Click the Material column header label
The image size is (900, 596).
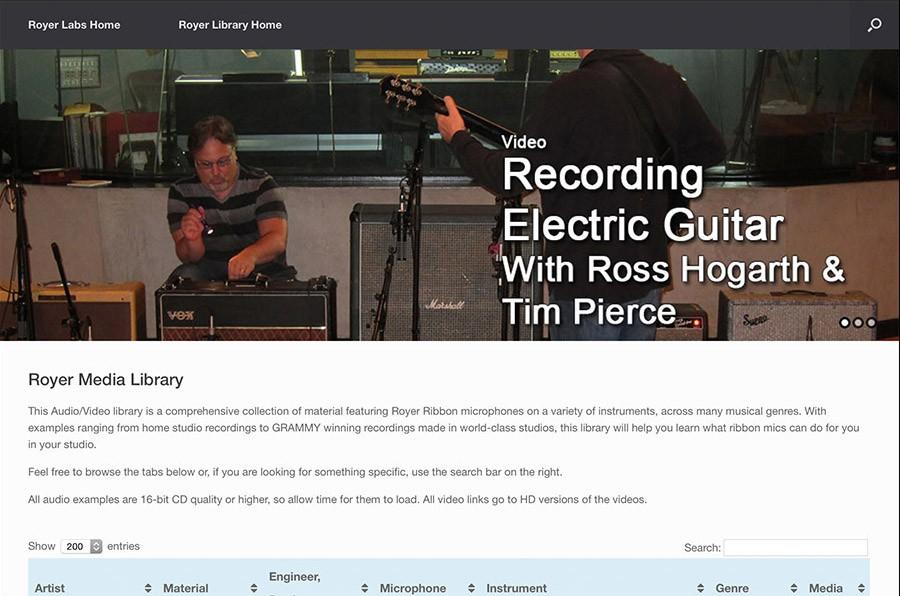click(x=185, y=588)
